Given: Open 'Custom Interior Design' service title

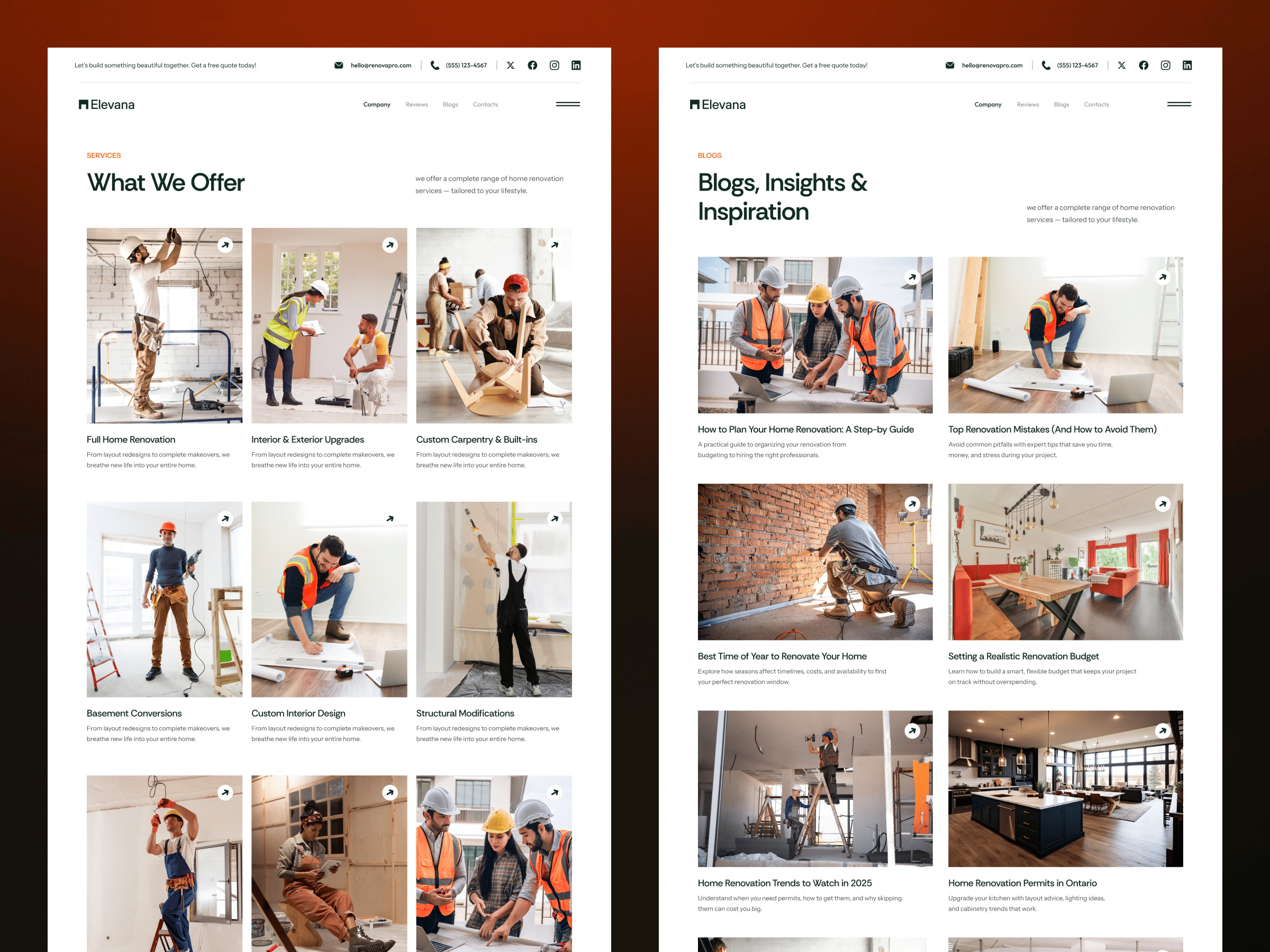Looking at the screenshot, I should point(298,713).
